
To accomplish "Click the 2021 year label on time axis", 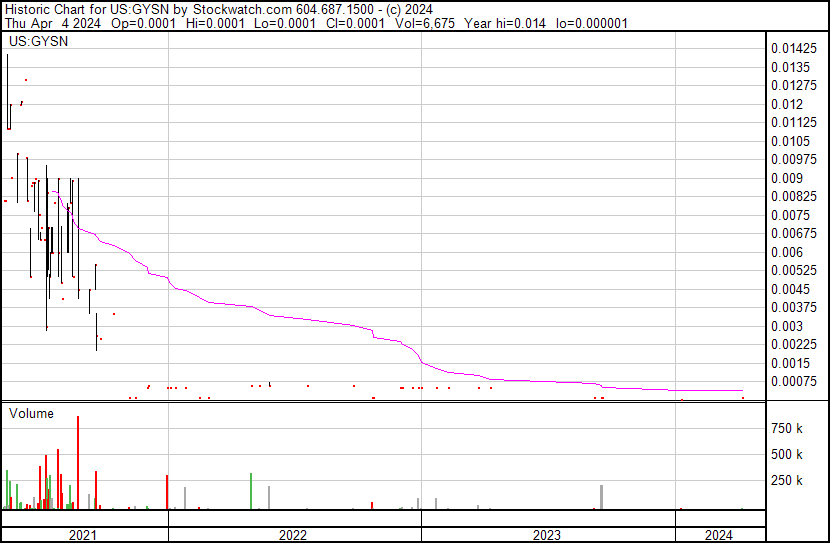I will 83,535.
